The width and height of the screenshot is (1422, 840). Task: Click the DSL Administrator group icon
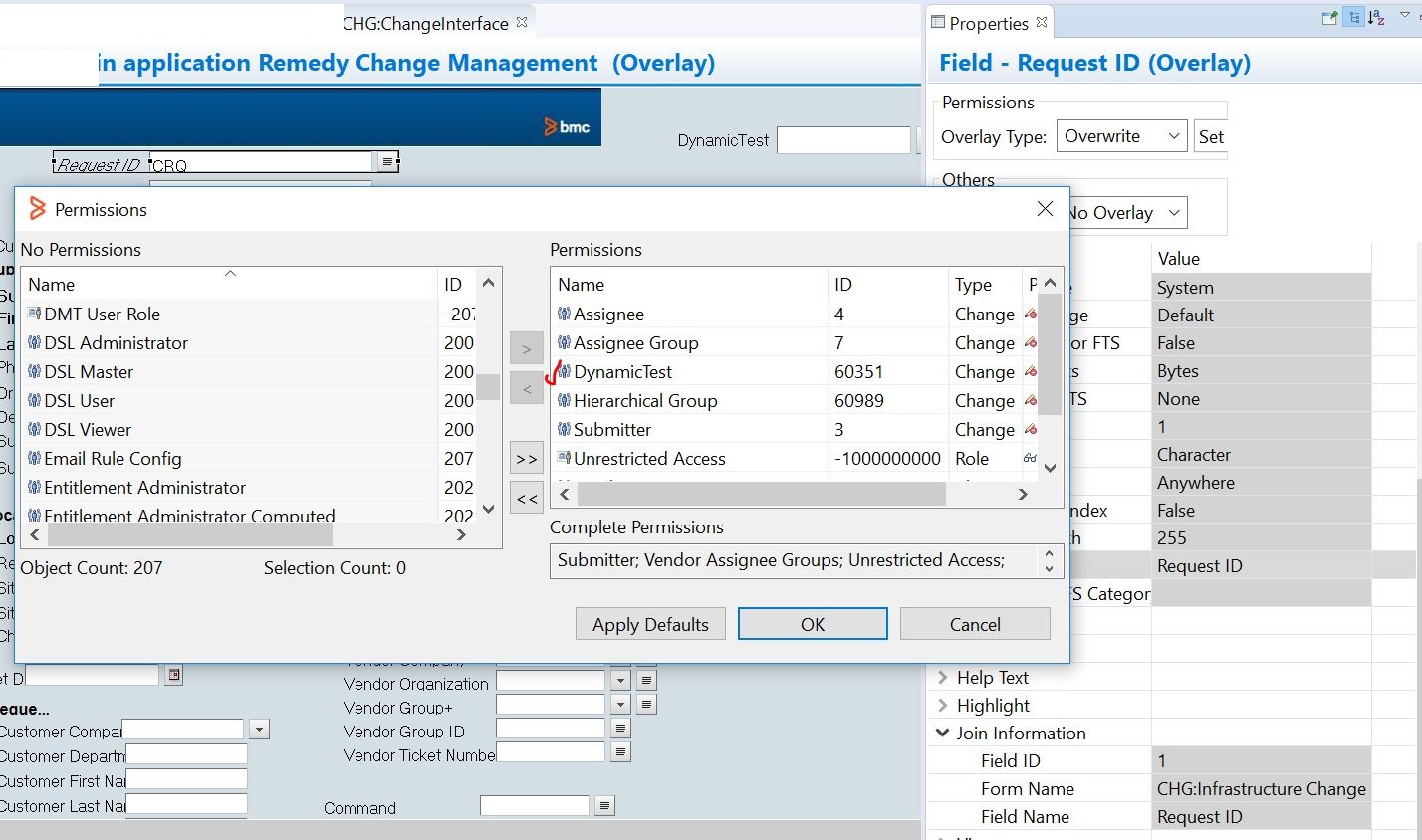tap(35, 342)
